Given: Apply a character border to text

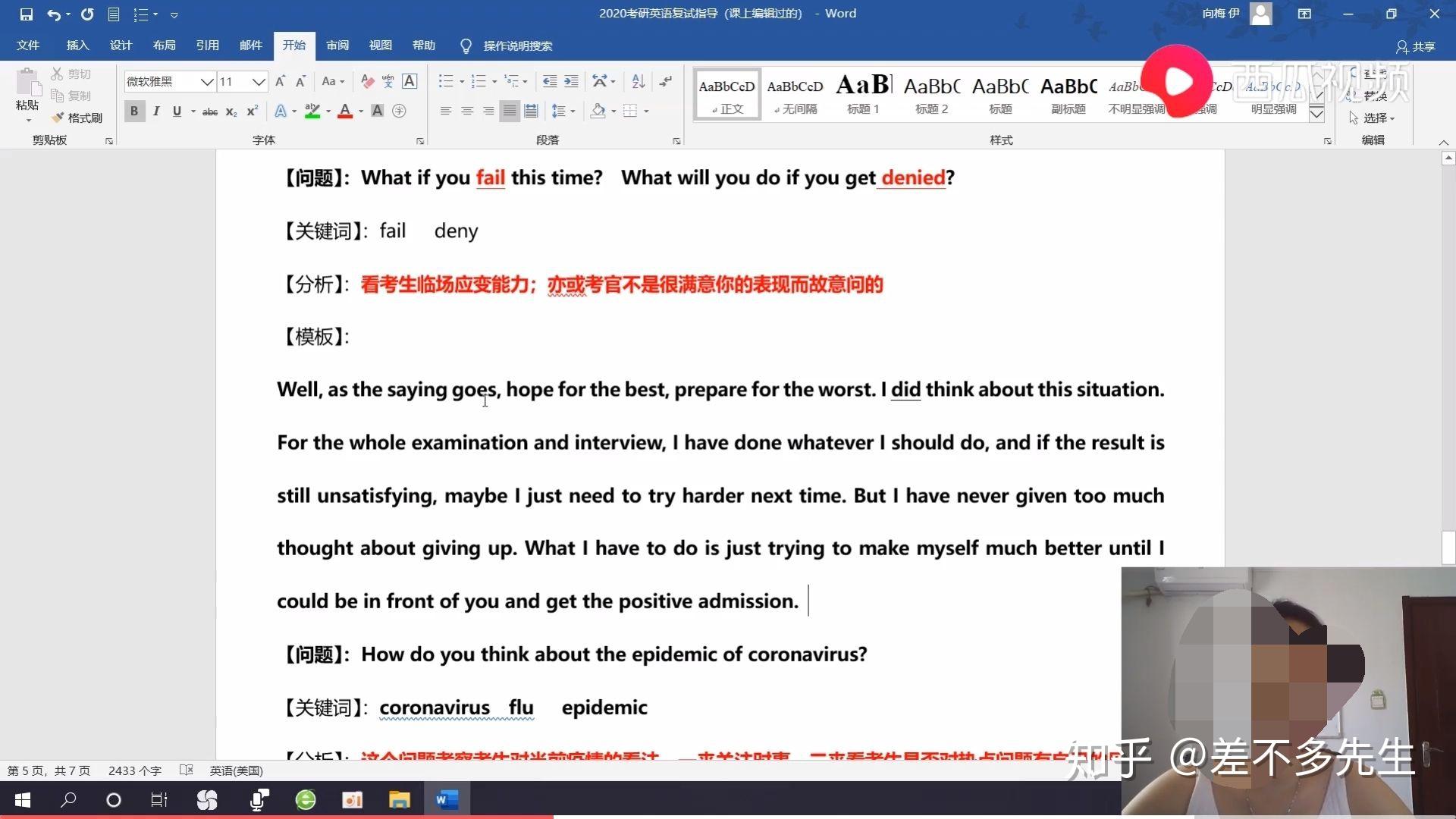Looking at the screenshot, I should (409, 81).
